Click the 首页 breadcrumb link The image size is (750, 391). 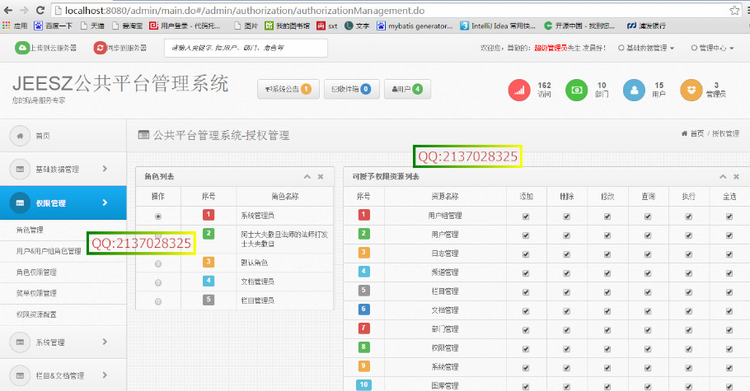pyautogui.click(x=697, y=134)
